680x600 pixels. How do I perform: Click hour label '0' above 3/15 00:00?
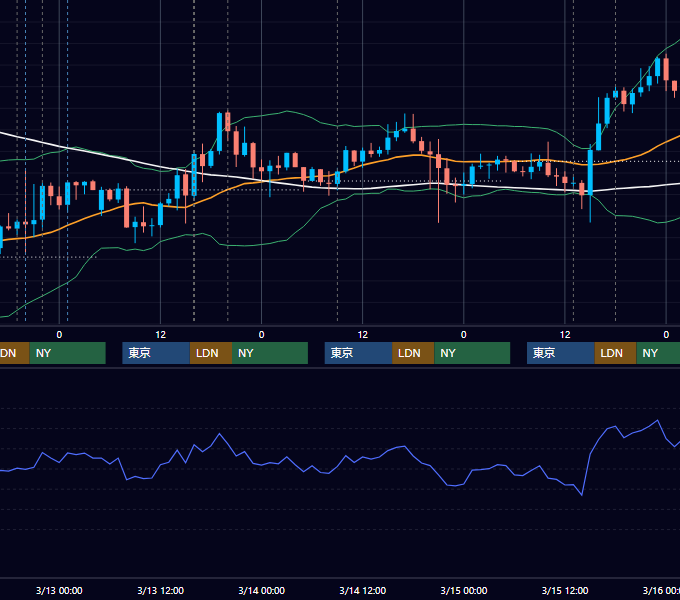click(464, 335)
